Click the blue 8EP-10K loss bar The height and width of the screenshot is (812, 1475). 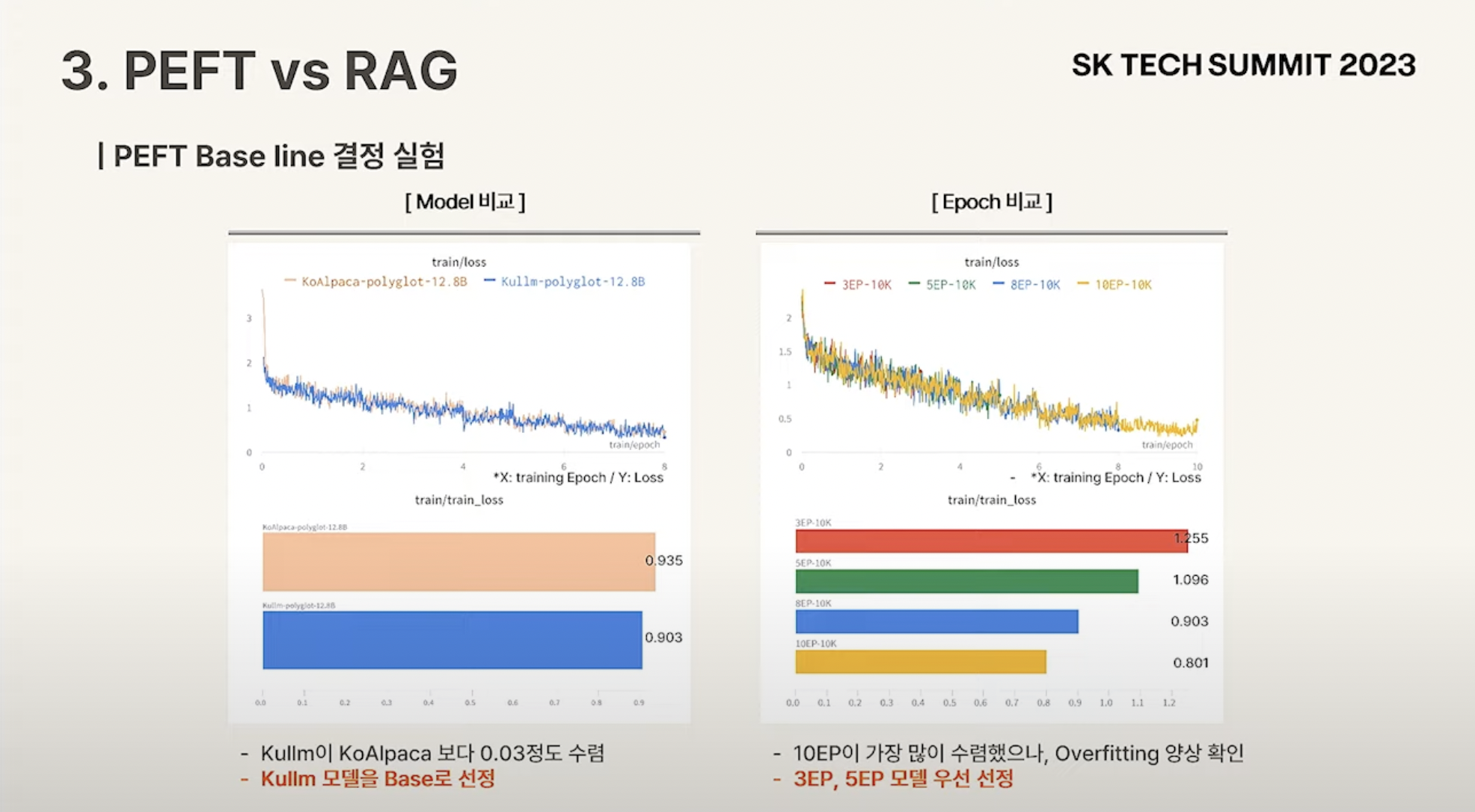[936, 621]
